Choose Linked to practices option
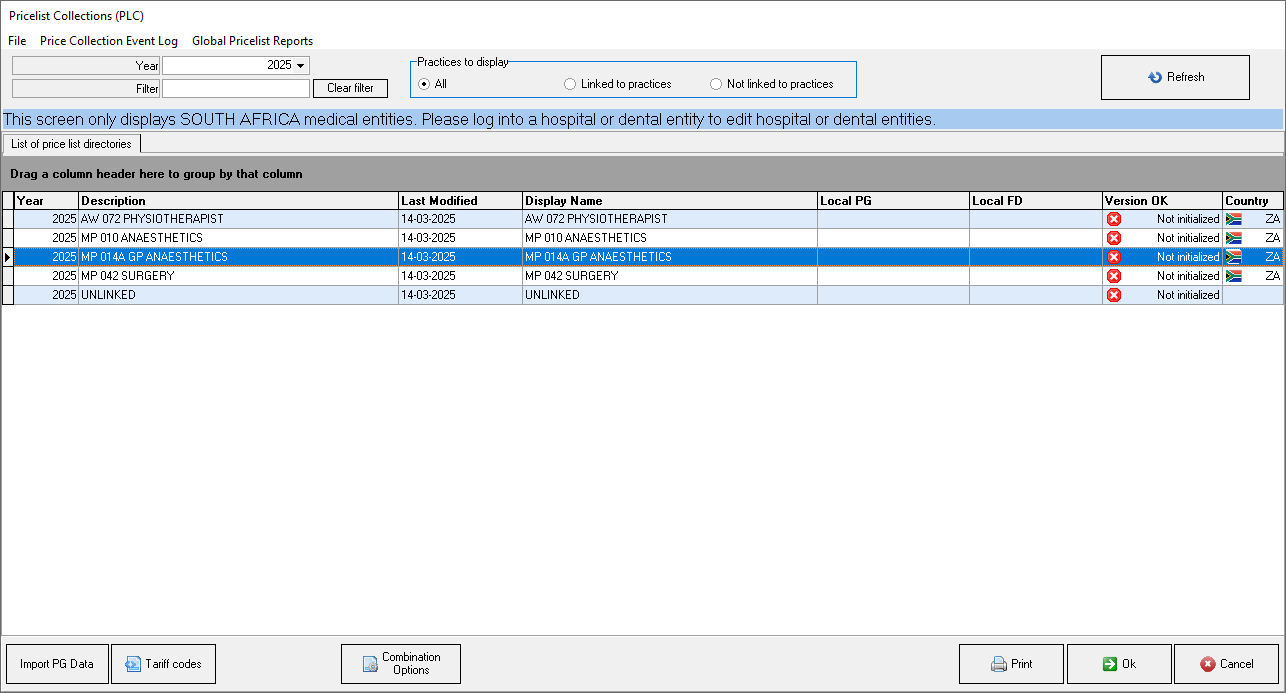The image size is (1286, 693). click(570, 84)
